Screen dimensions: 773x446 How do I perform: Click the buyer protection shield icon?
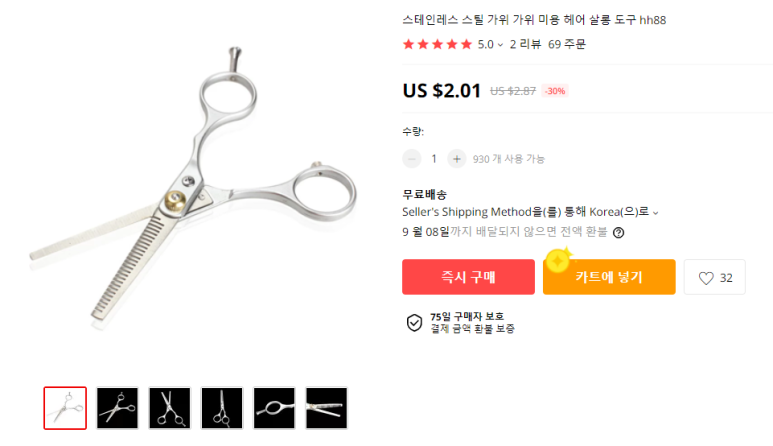[414, 323]
